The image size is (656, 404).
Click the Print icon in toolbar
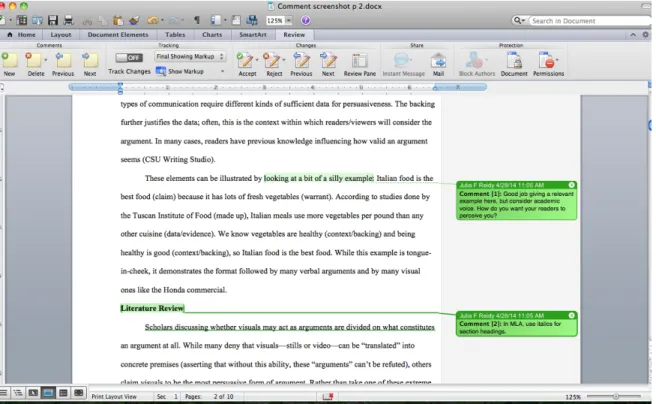tap(69, 20)
